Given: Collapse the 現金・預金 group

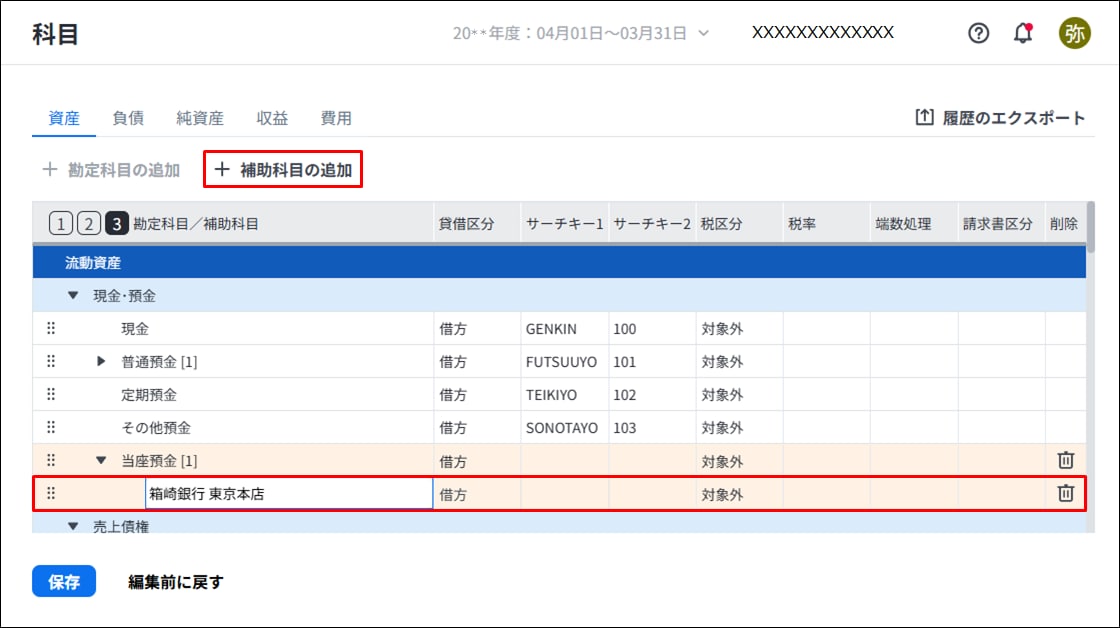Looking at the screenshot, I should [72, 296].
